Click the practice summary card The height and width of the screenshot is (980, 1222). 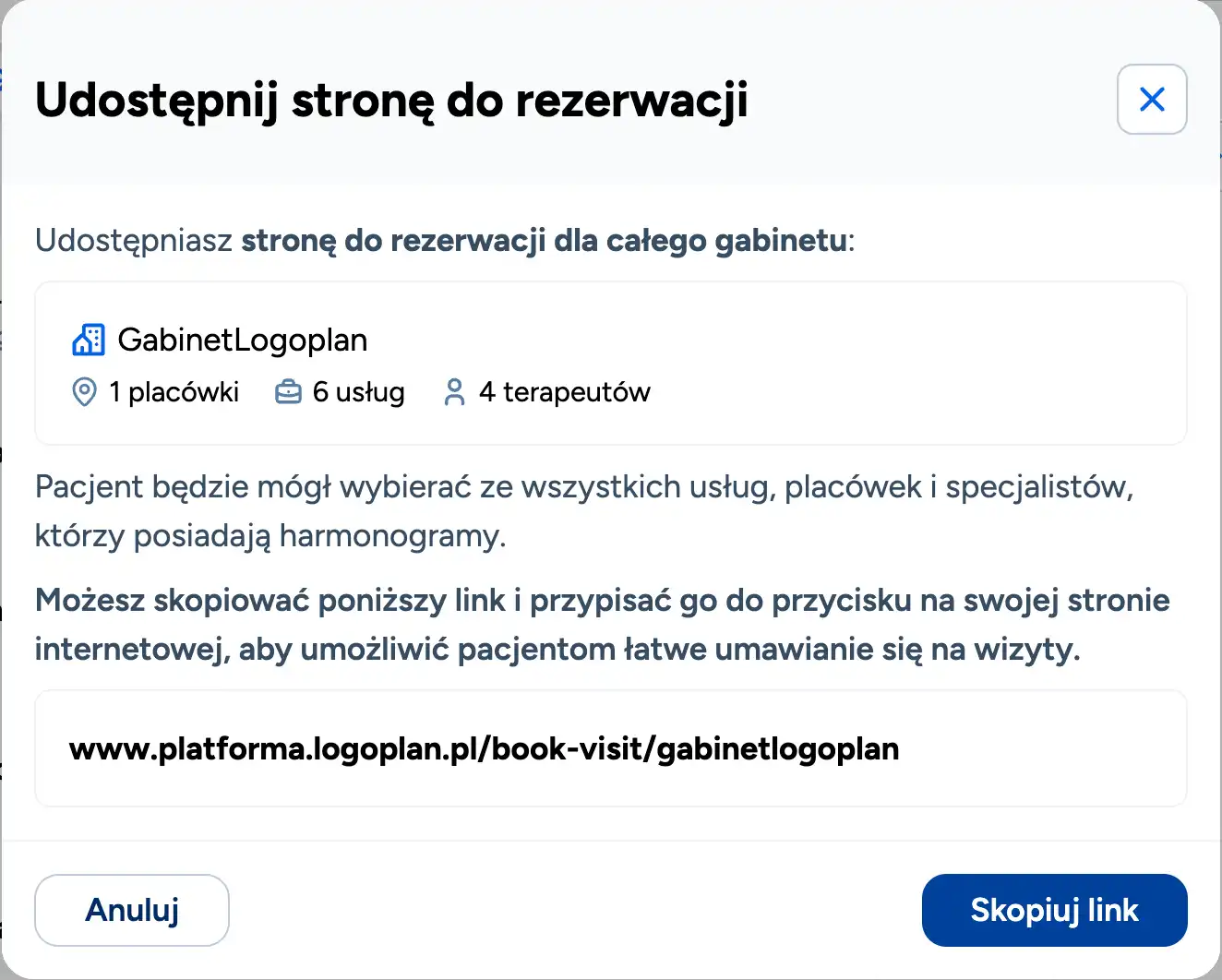click(610, 363)
